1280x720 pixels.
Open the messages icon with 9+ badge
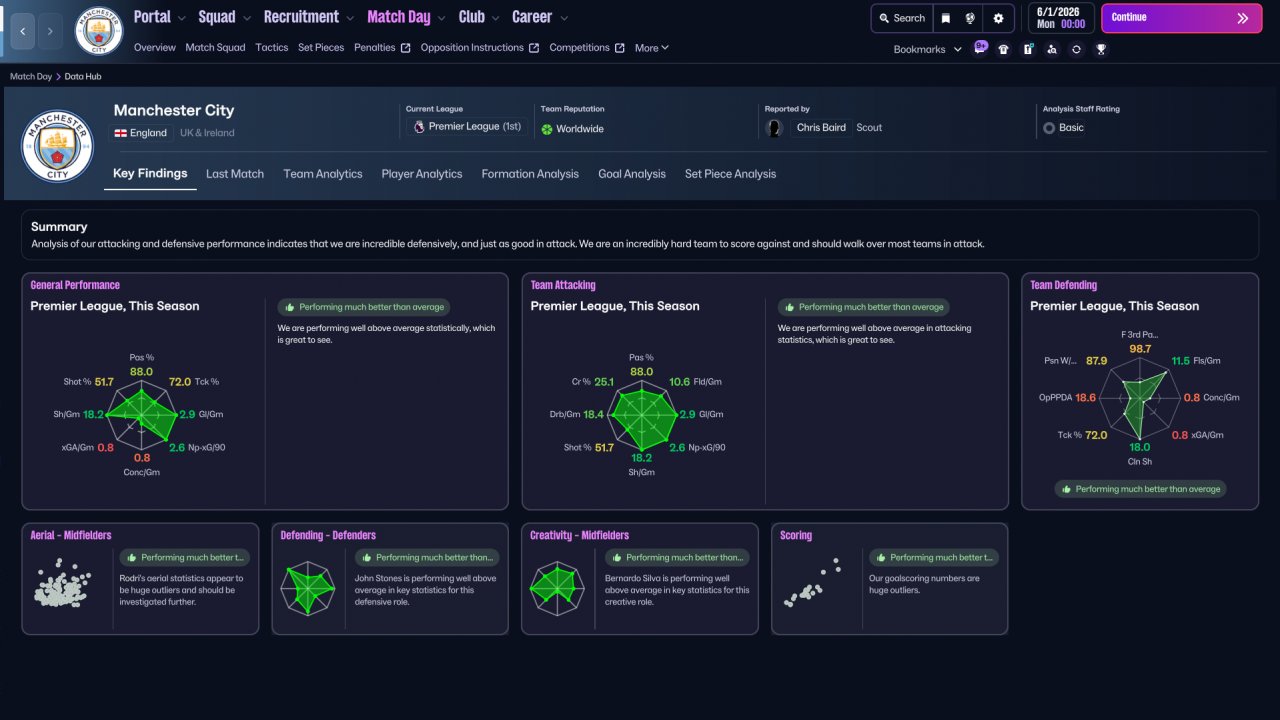pos(980,48)
